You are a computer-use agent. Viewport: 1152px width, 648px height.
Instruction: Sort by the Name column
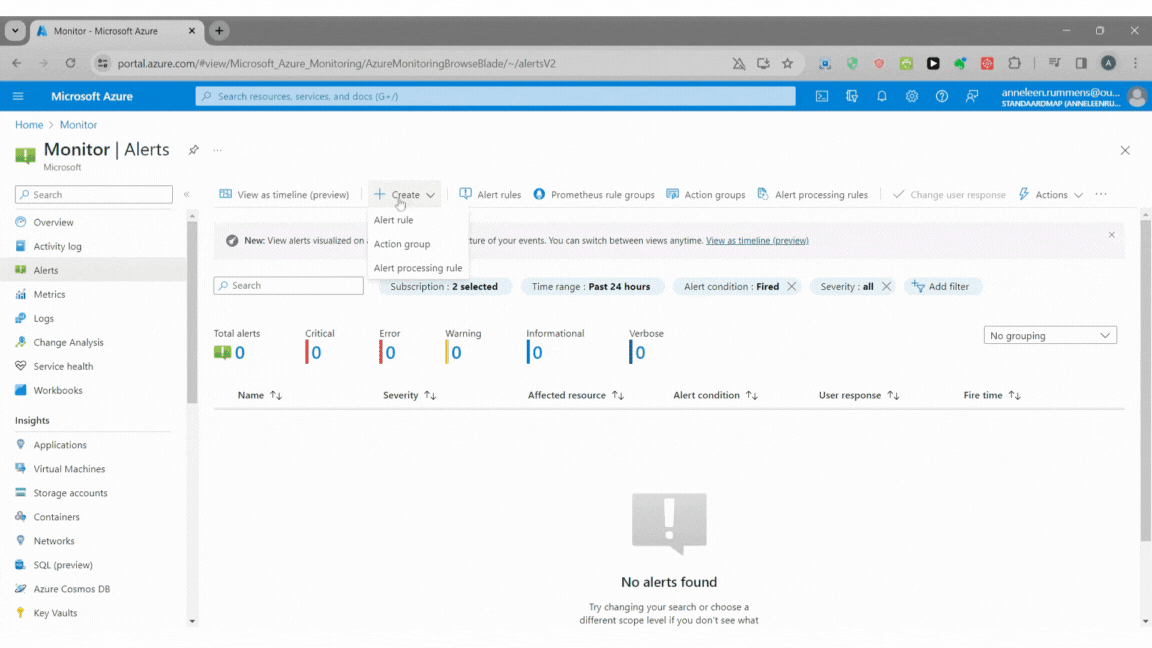click(259, 395)
